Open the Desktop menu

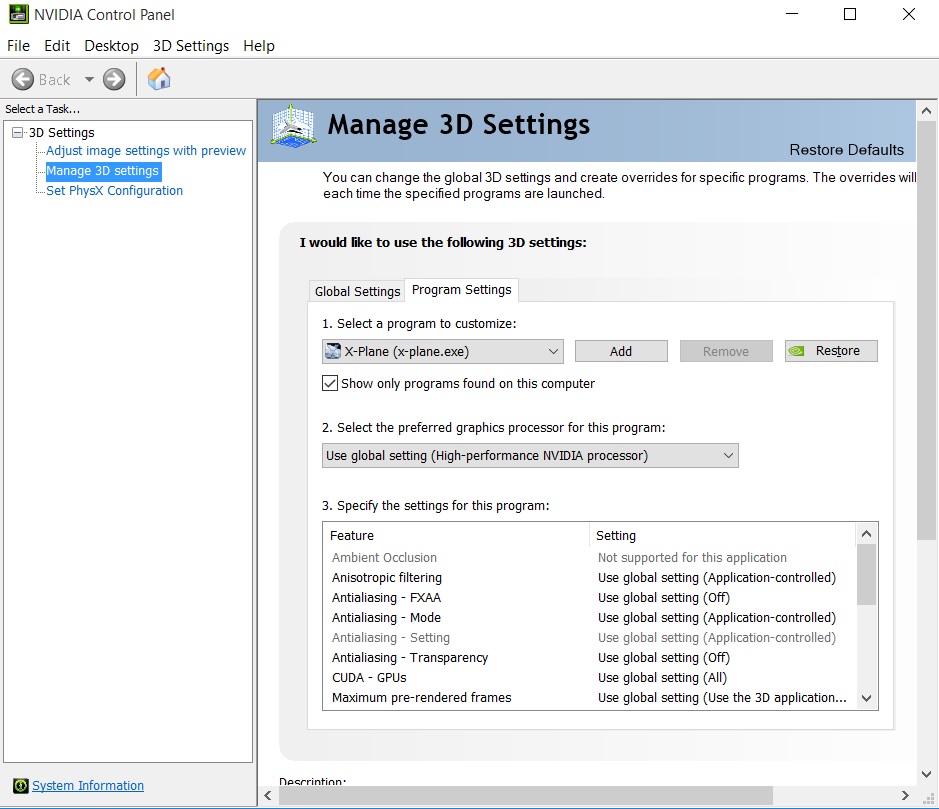pos(111,46)
